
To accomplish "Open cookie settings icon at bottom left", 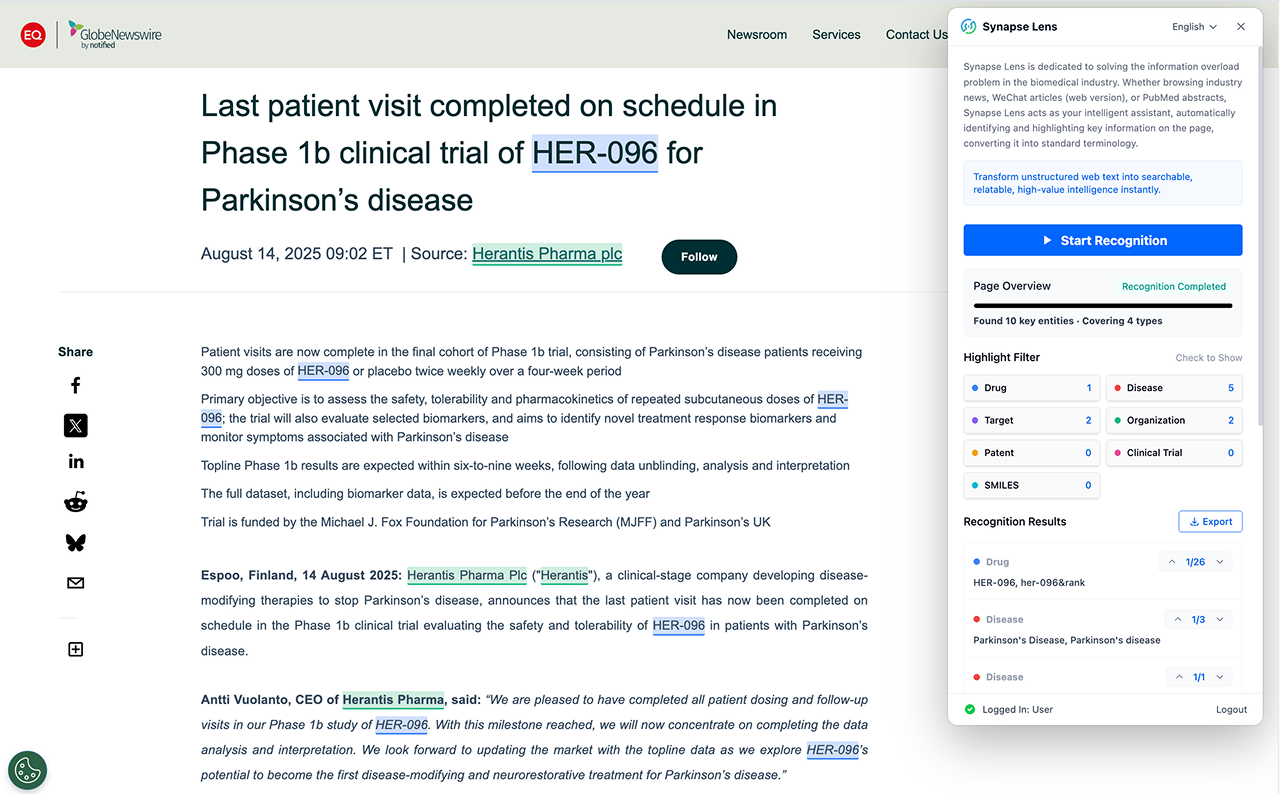I will [x=27, y=770].
